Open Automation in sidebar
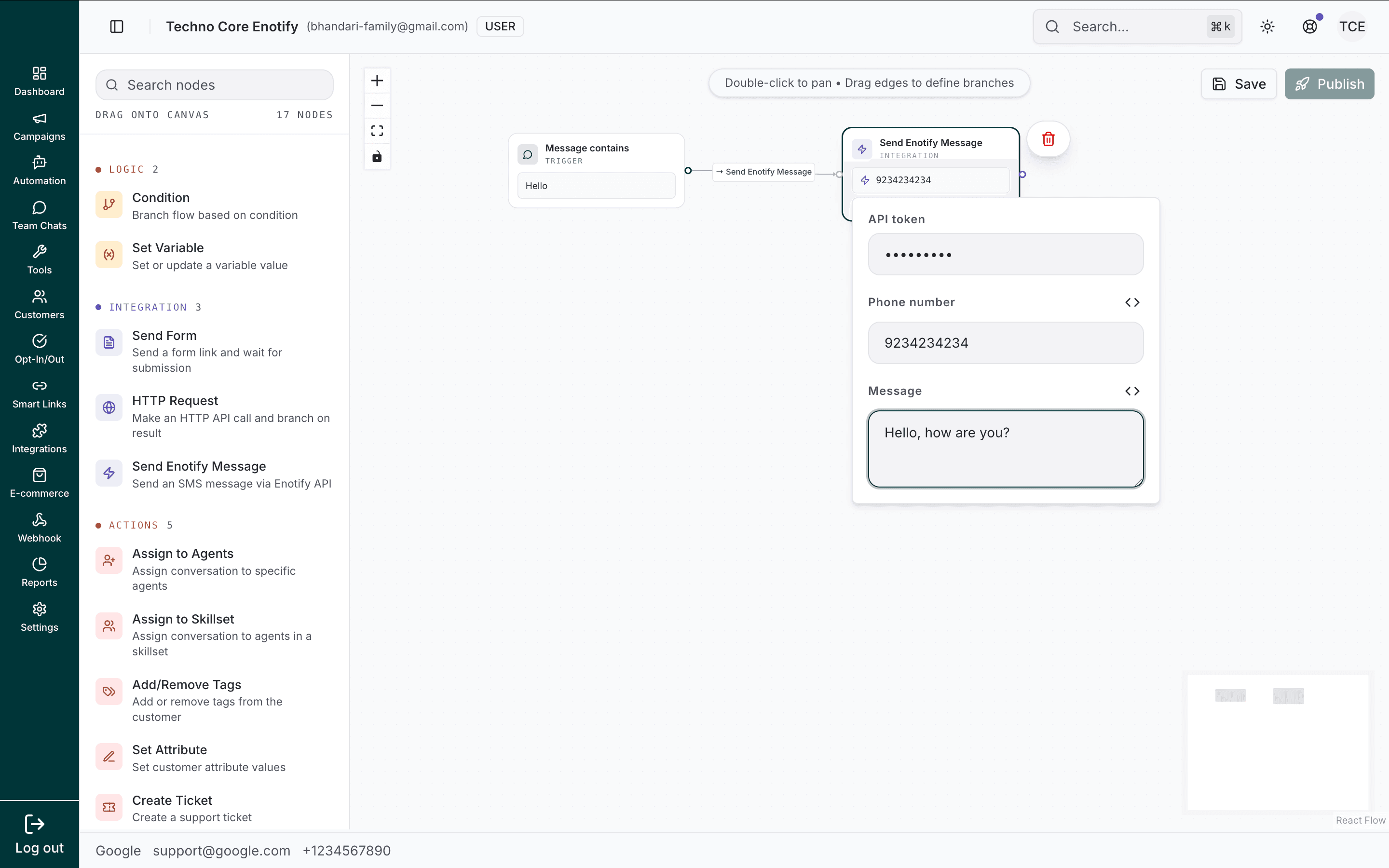 tap(40, 171)
